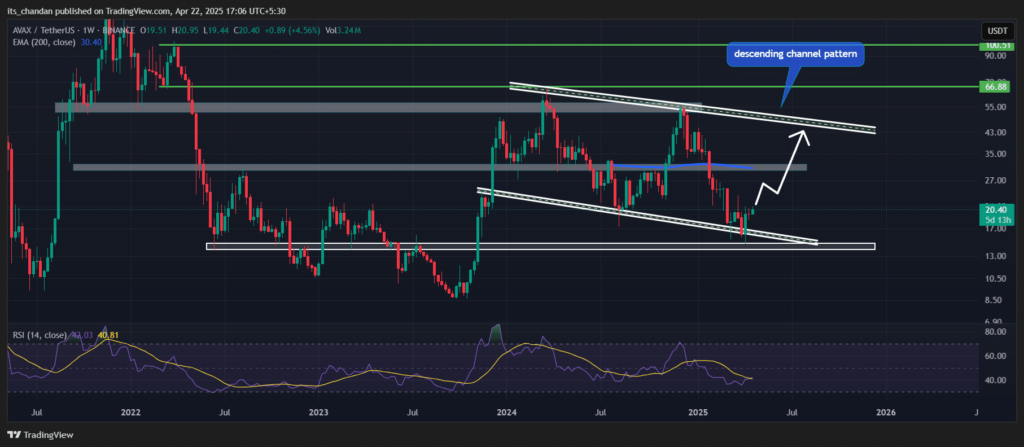This screenshot has height=447, width=1024.
Task: Click the 2024 label on time axis
Action: (508, 411)
